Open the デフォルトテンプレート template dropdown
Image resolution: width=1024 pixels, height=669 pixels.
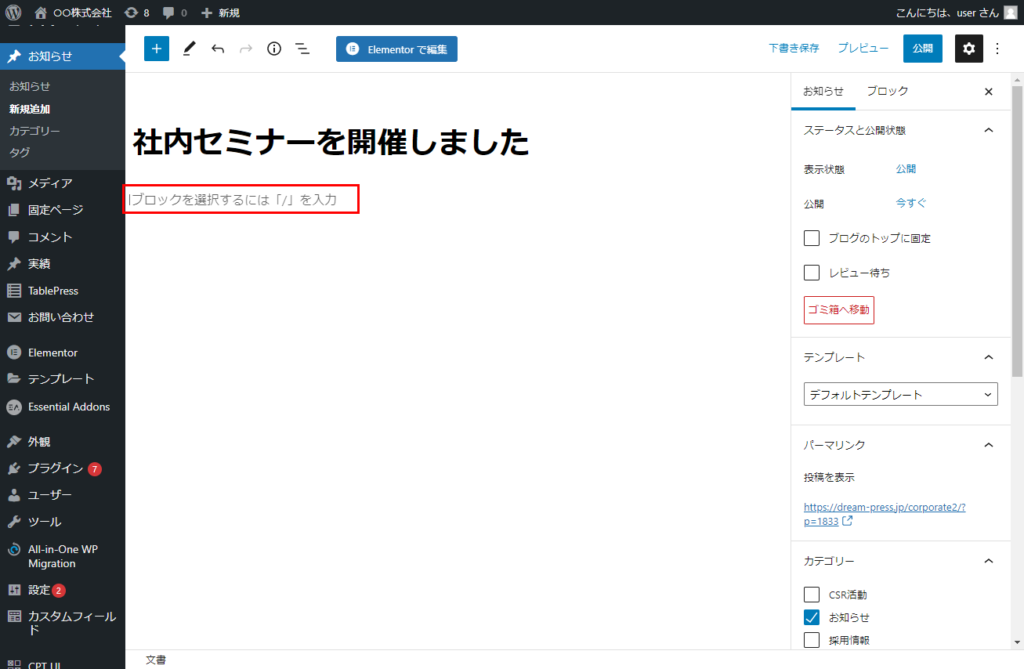pyautogui.click(x=900, y=394)
